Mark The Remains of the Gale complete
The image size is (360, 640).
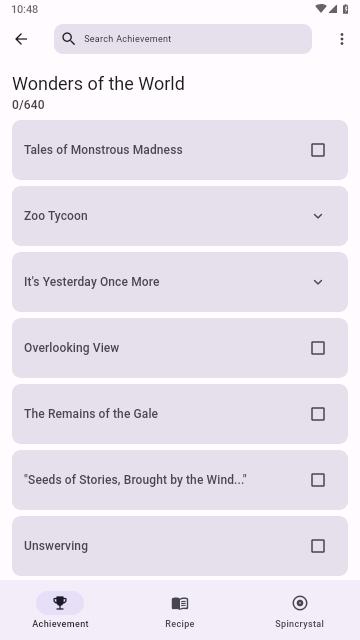pyautogui.click(x=318, y=414)
